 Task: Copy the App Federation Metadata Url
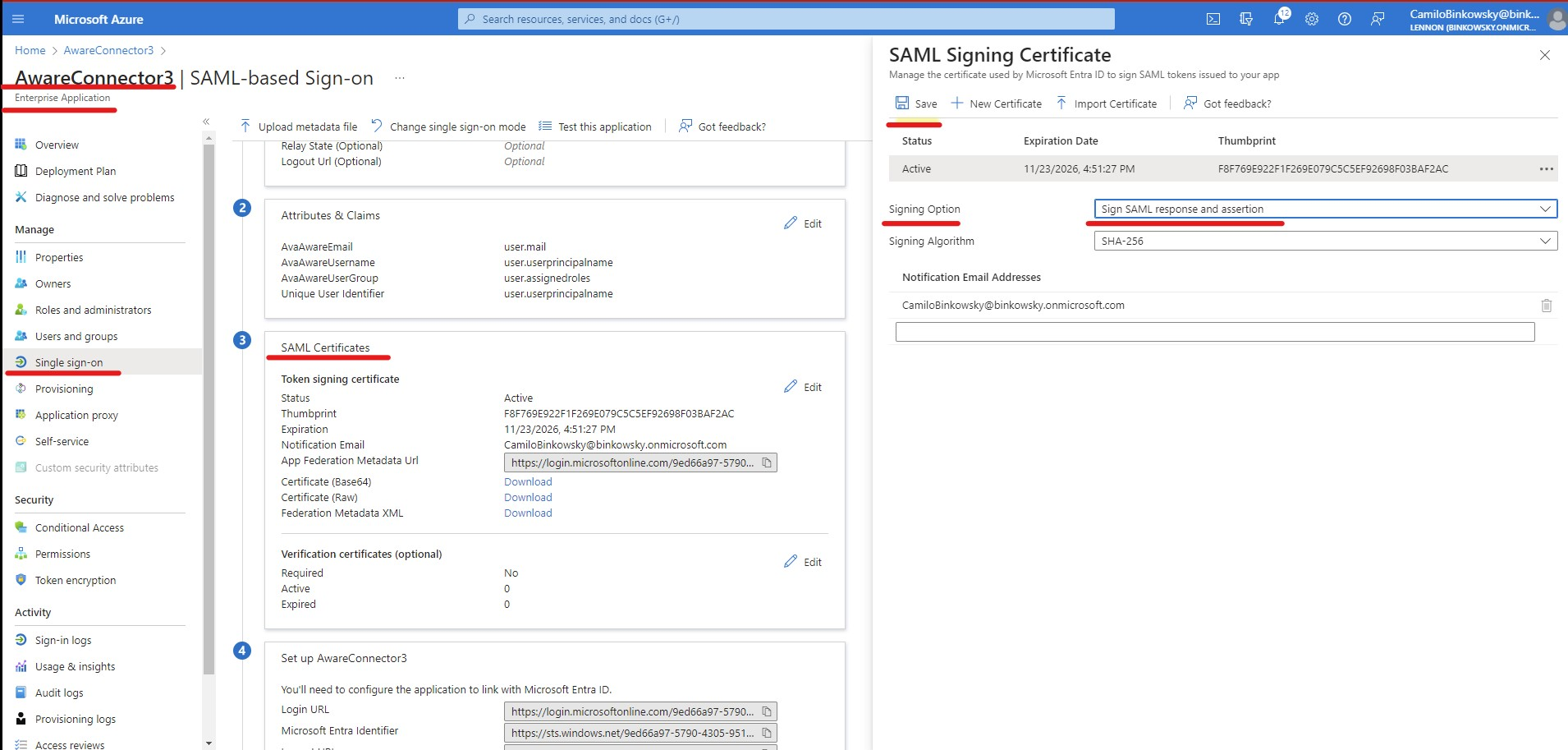coord(767,462)
